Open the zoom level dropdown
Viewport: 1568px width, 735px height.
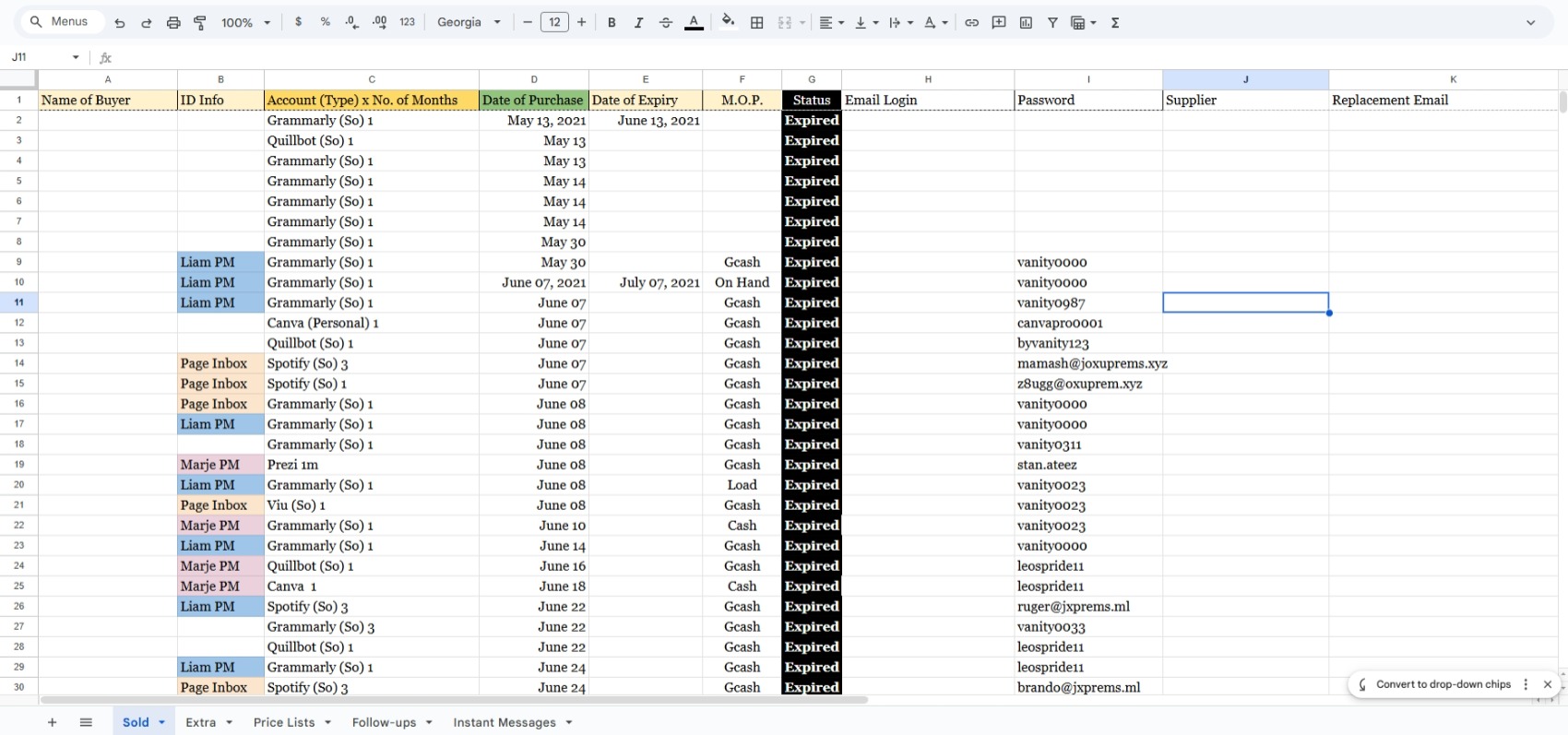[245, 23]
